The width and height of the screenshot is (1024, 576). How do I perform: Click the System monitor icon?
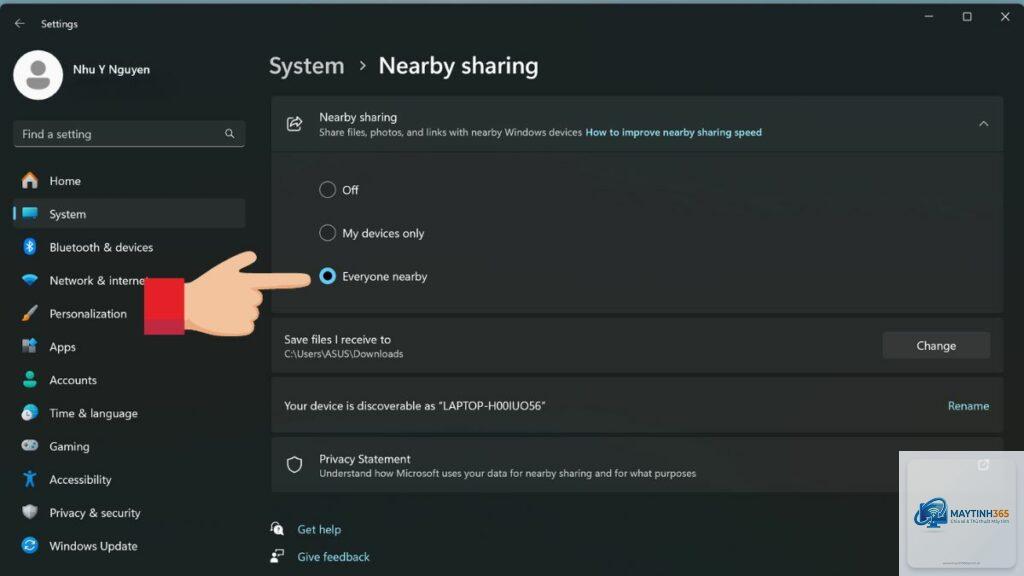(30, 214)
